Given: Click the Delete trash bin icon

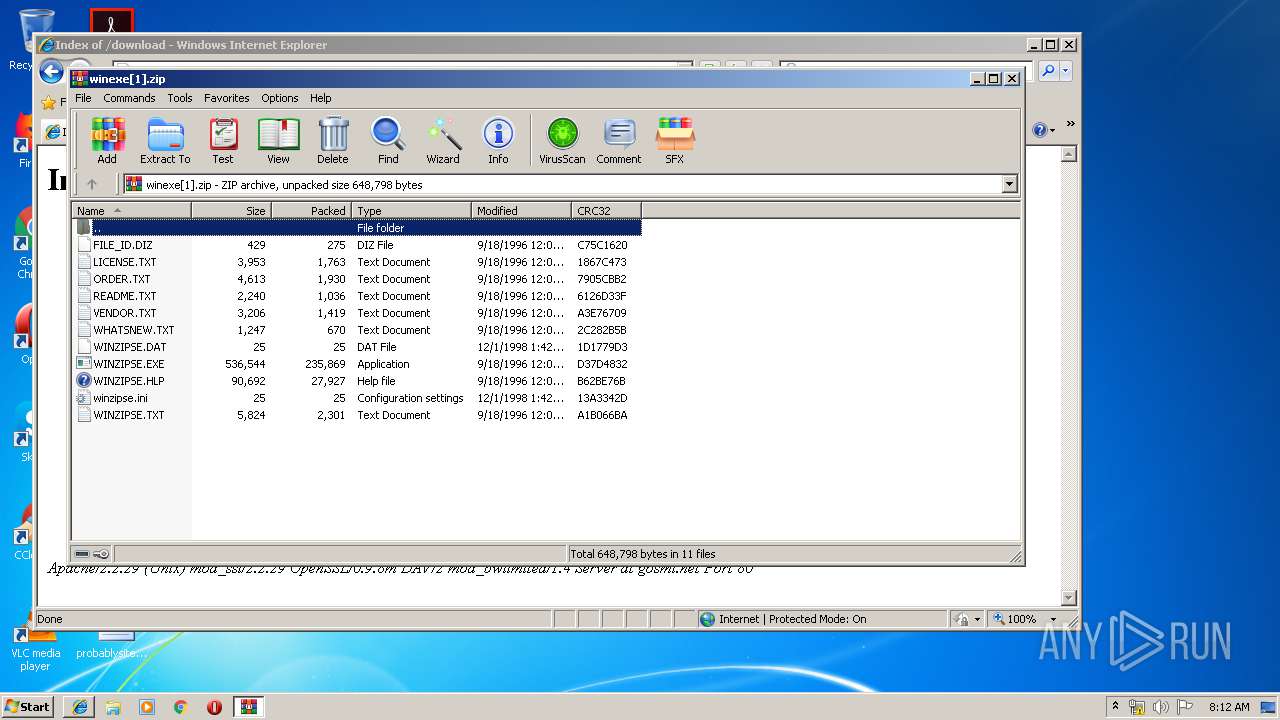Looking at the screenshot, I should pos(333,140).
